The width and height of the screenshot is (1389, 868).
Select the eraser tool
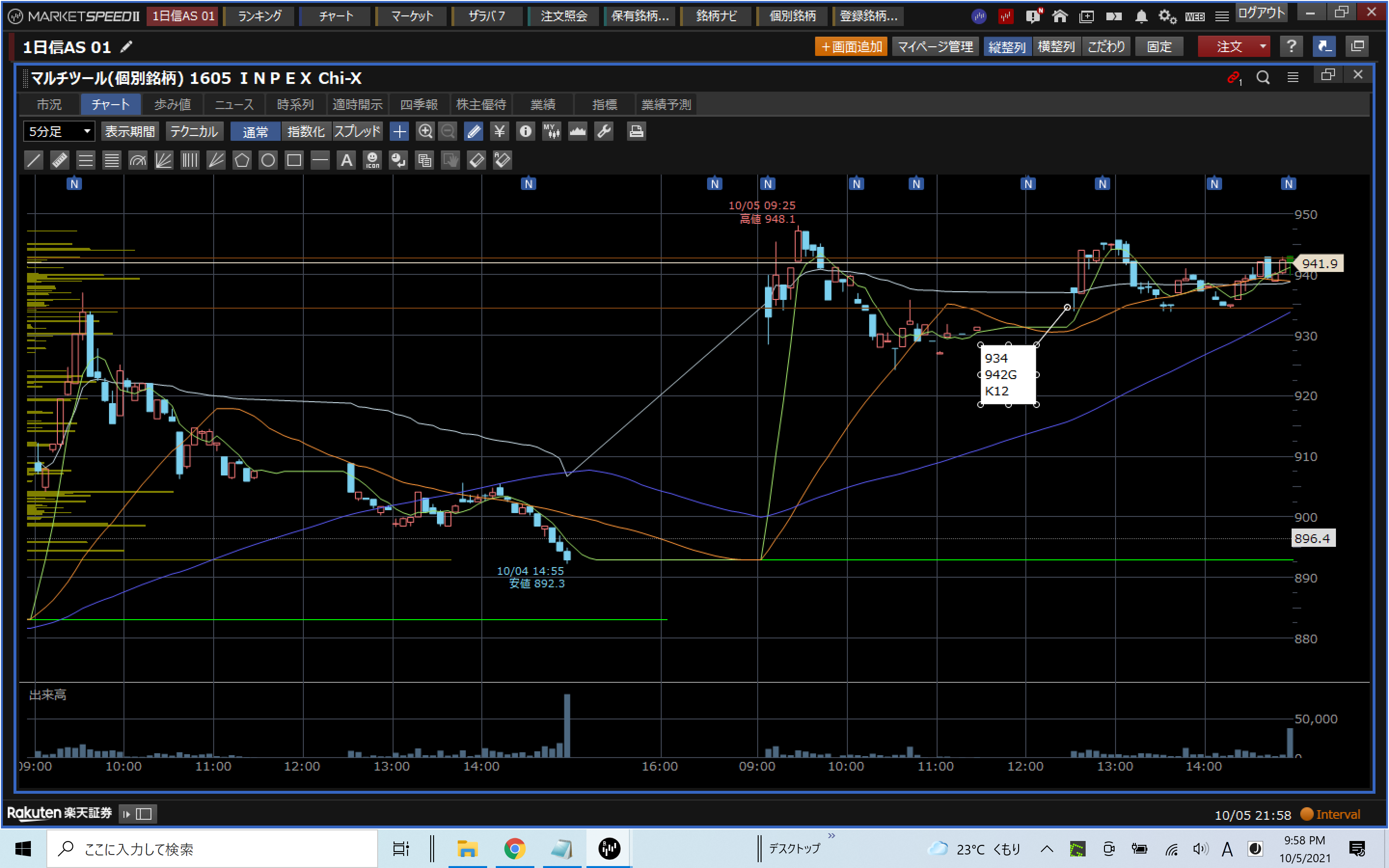477,160
